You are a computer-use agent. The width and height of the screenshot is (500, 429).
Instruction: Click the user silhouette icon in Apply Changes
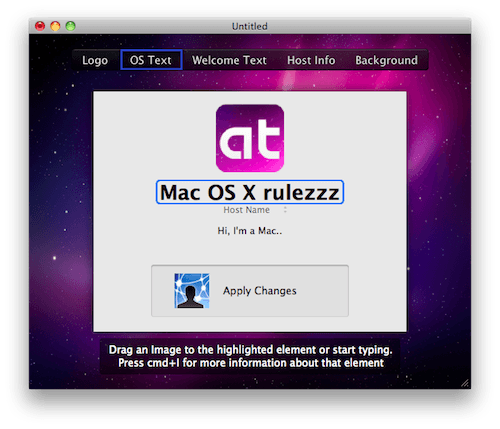click(x=192, y=291)
